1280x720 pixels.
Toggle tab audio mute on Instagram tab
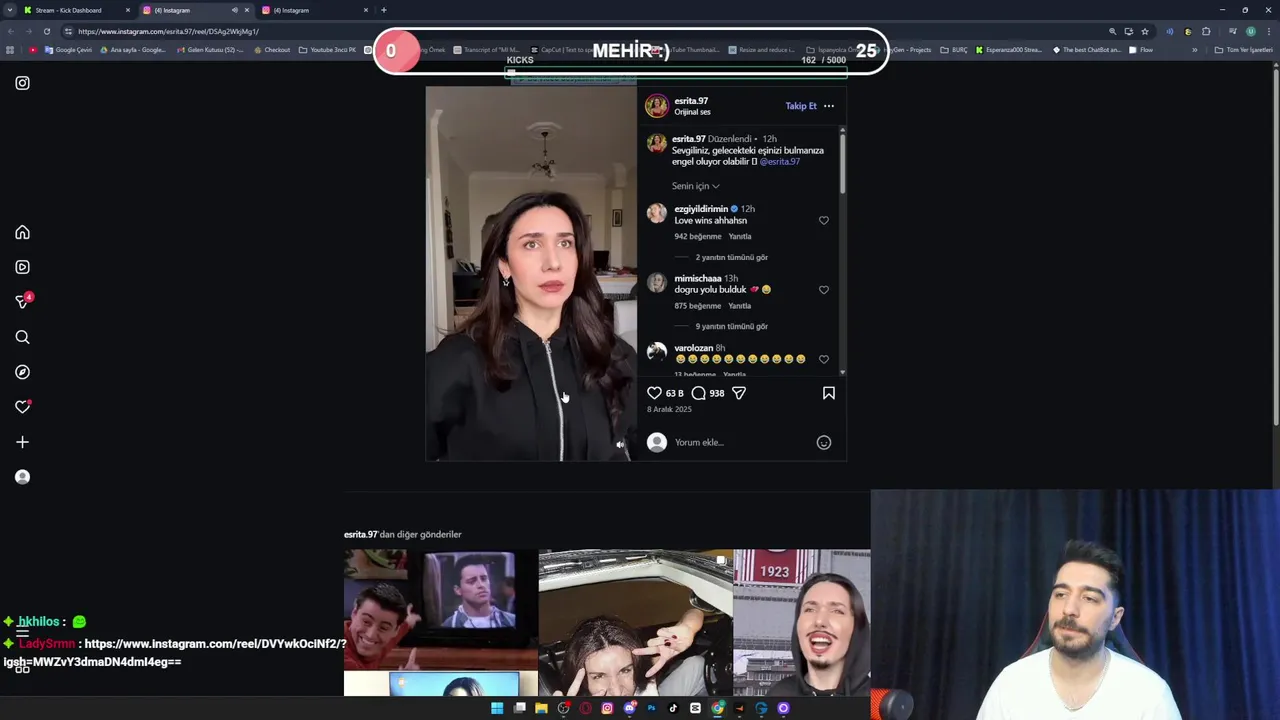pos(235,10)
